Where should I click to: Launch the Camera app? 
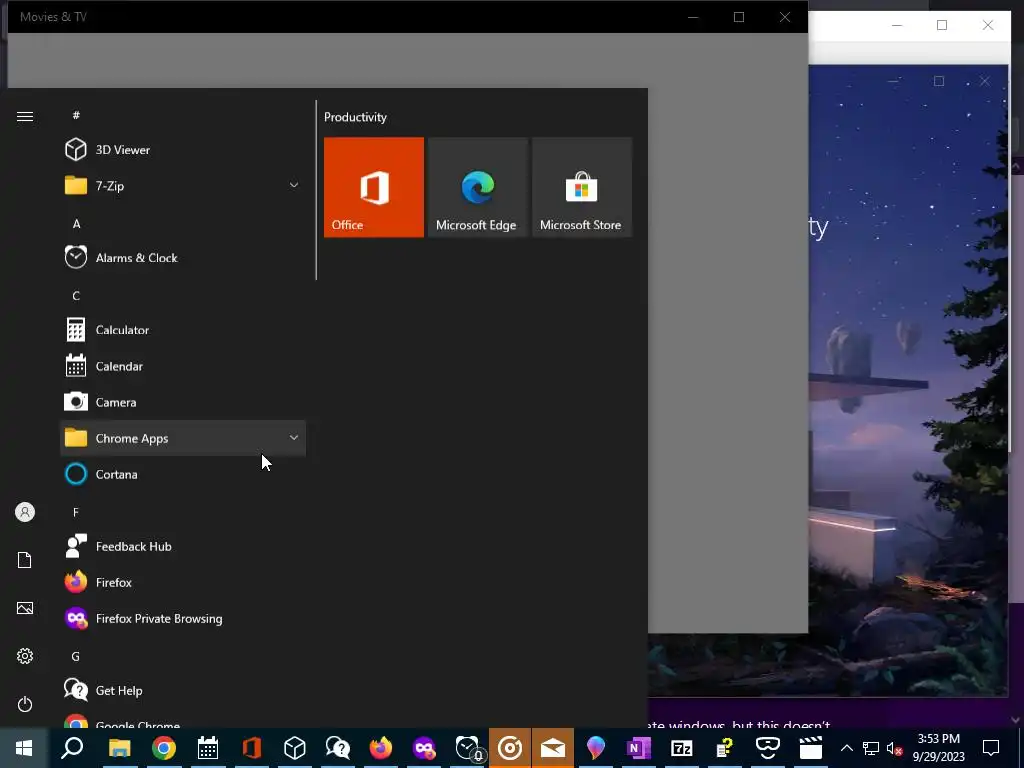click(x=183, y=402)
